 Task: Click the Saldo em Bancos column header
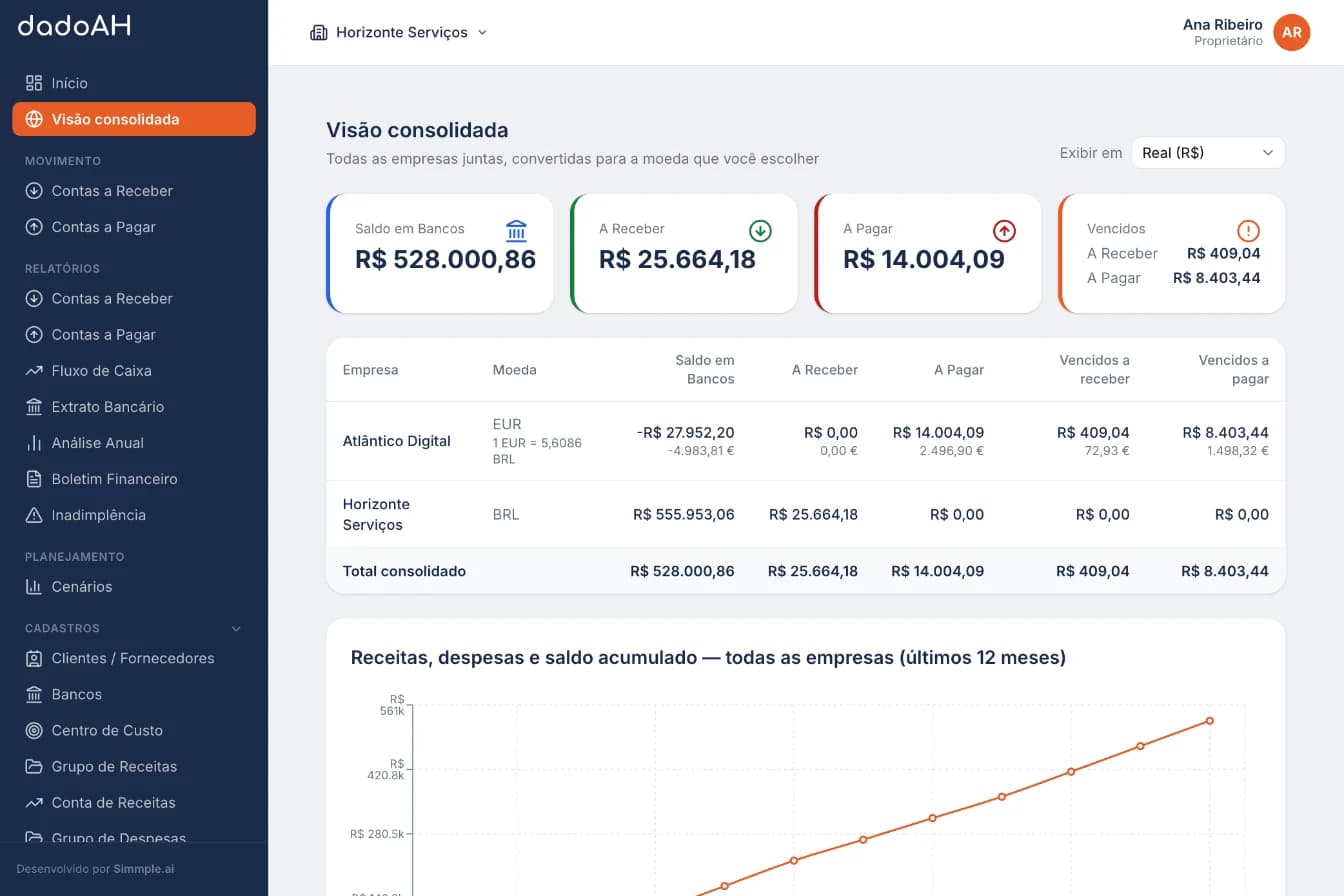click(x=704, y=369)
